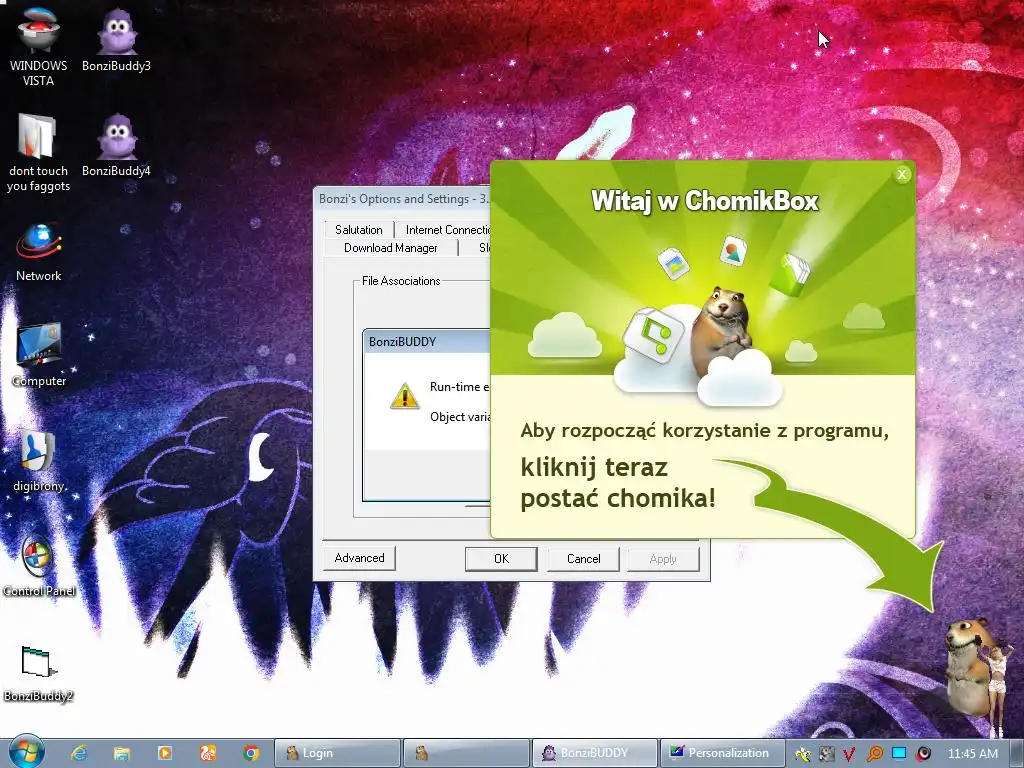Screen dimensions: 1024x768
Task: Click Advanced in Bonzi's Options
Action: [x=359, y=558]
